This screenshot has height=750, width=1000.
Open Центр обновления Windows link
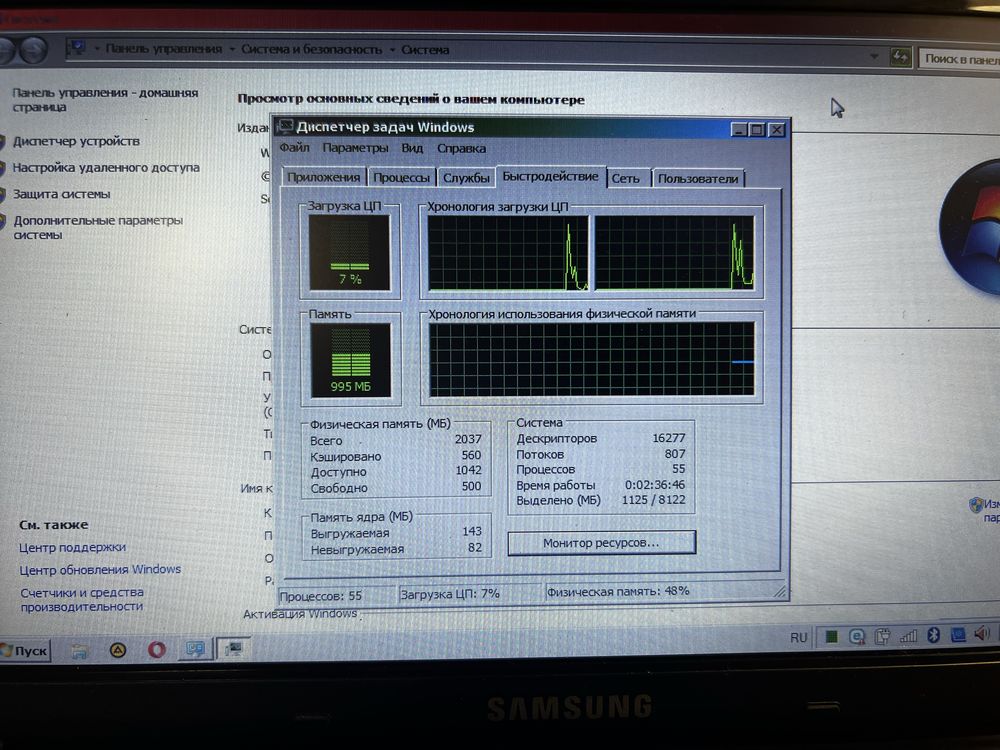click(100, 569)
